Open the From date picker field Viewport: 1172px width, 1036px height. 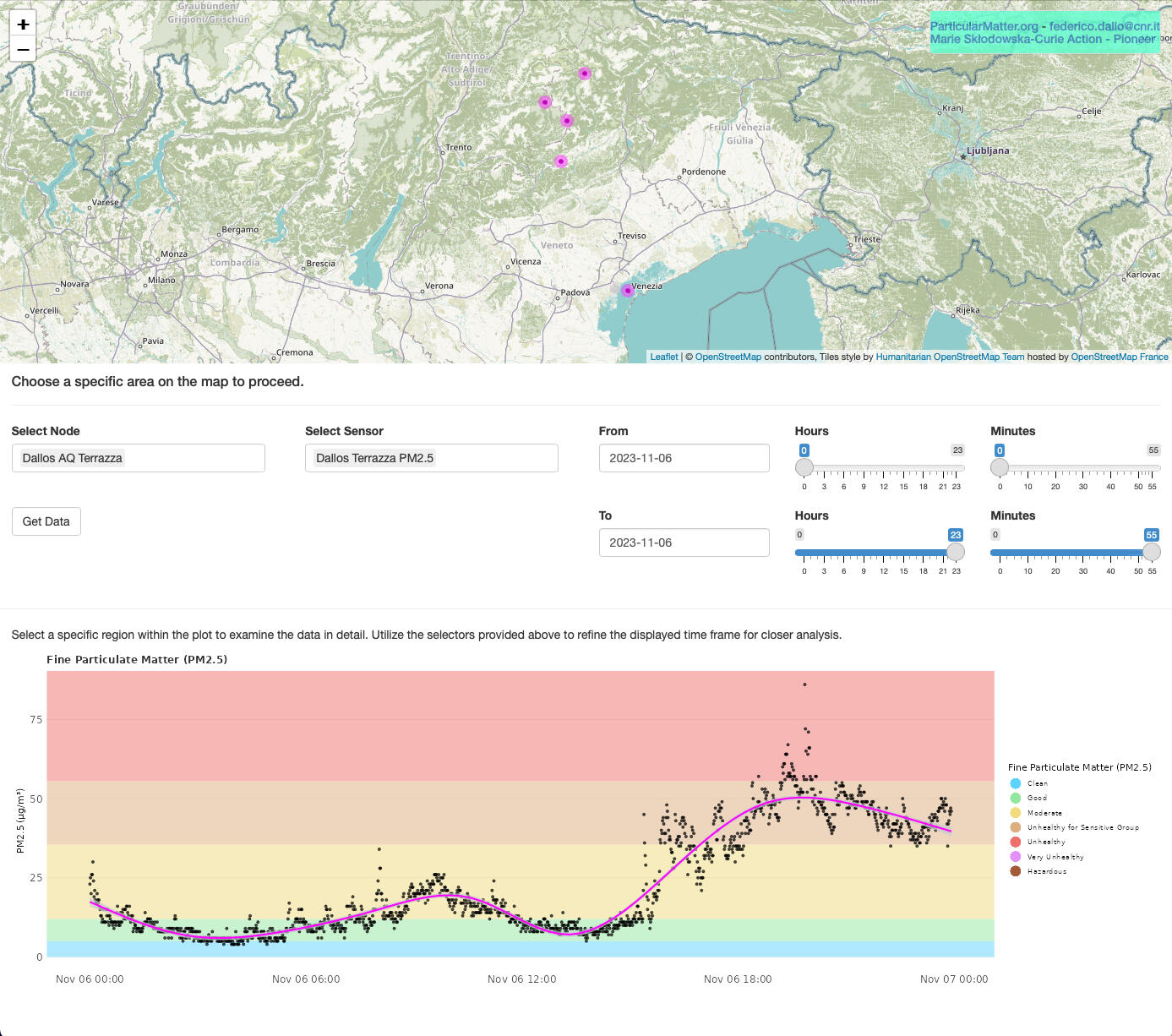coord(684,458)
